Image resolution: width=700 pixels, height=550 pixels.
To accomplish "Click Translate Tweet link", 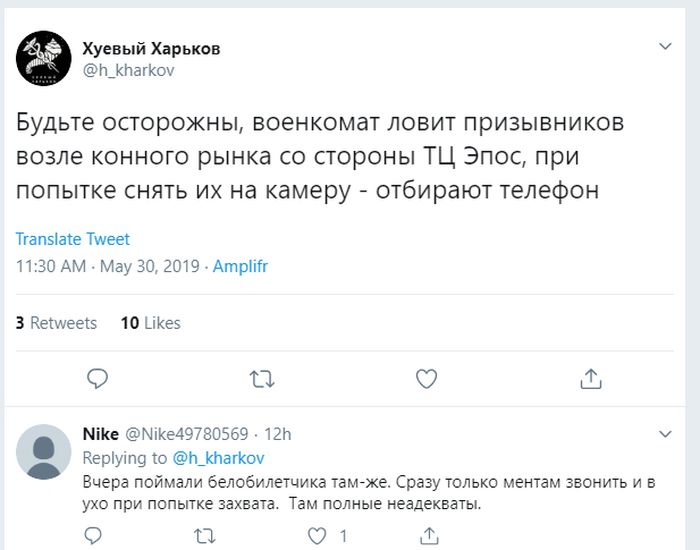I will point(73,240).
